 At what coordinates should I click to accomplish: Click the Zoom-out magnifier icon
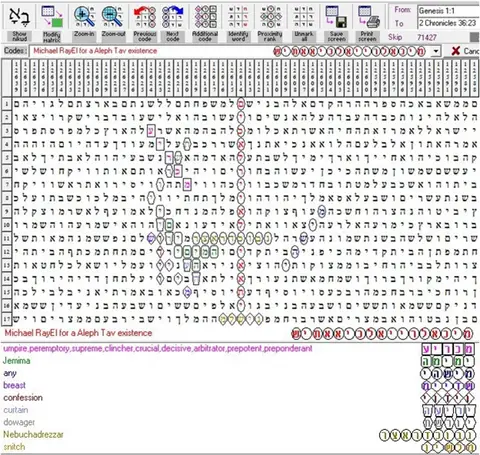[113, 17]
